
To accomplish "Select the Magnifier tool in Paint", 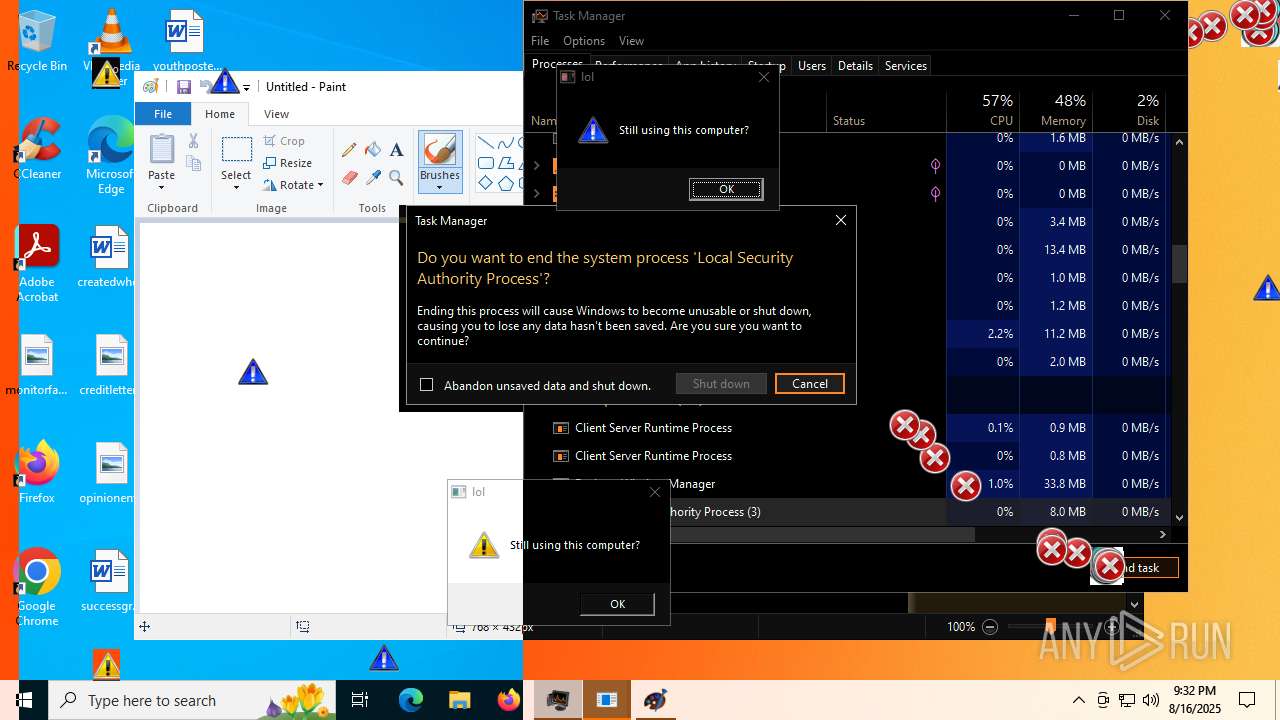I will click(x=396, y=178).
